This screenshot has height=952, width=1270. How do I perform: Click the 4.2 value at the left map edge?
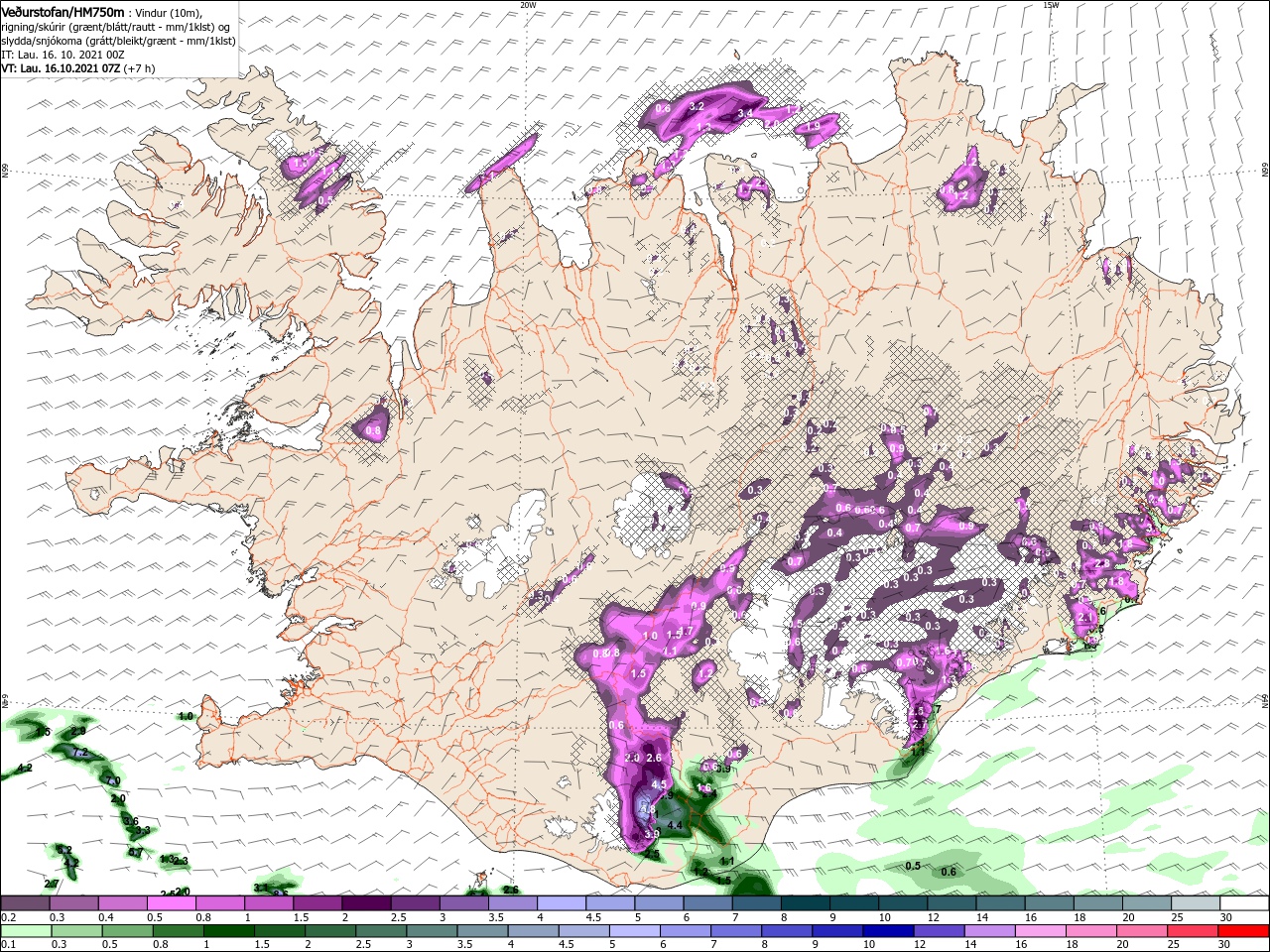point(25,768)
